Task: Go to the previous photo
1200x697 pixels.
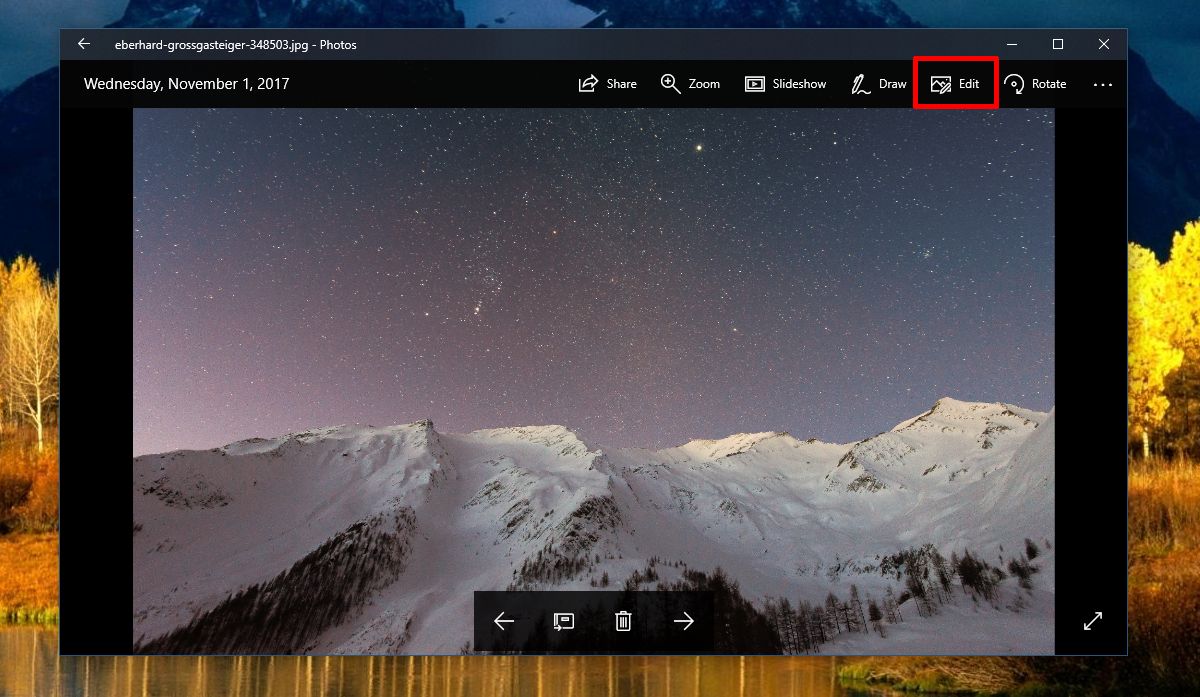Action: [504, 622]
